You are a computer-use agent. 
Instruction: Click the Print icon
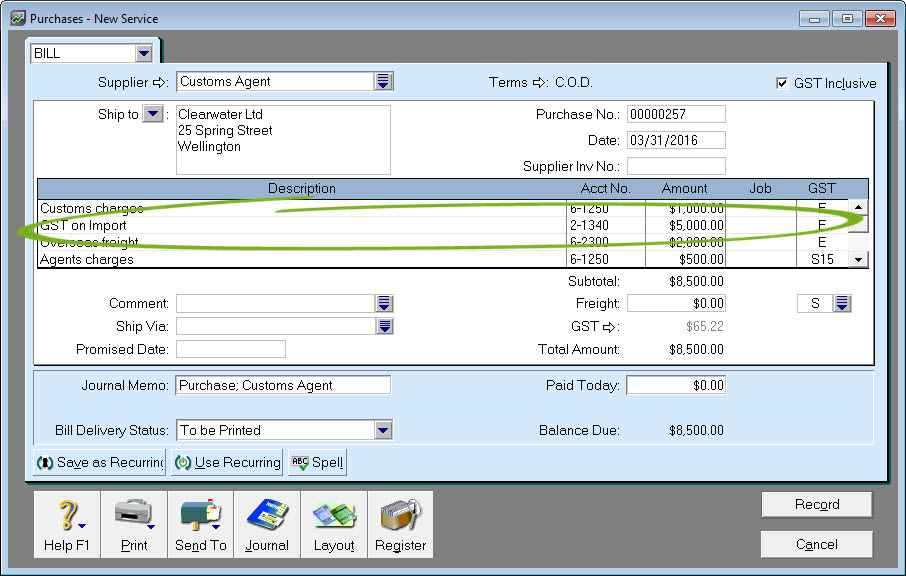point(133,514)
